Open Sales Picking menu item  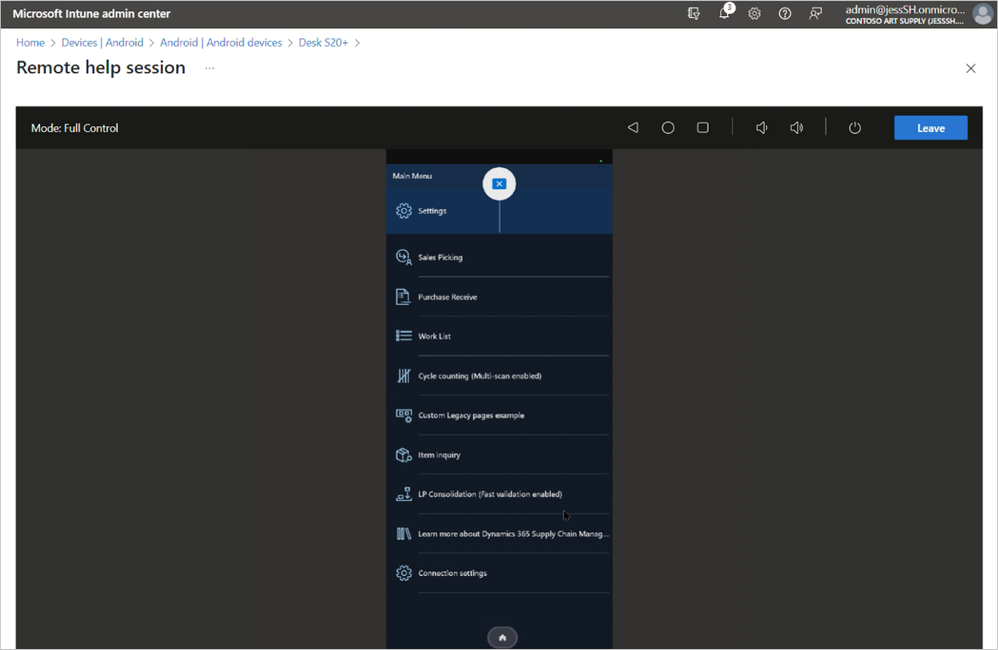pos(499,257)
